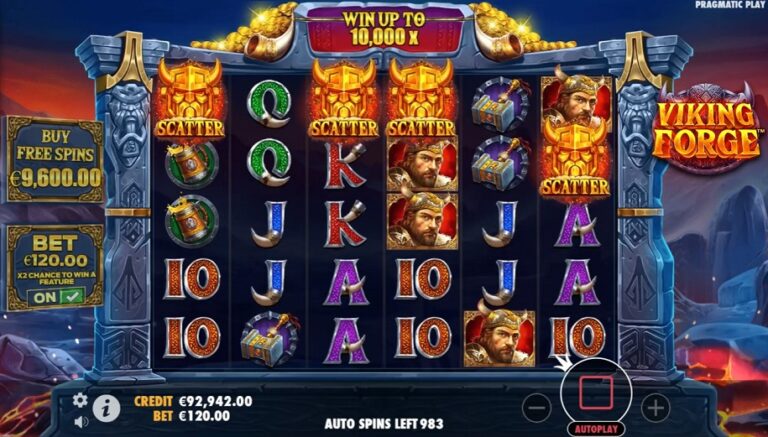
Task: Click the viking symbol on the bottom row
Action: 499,339
